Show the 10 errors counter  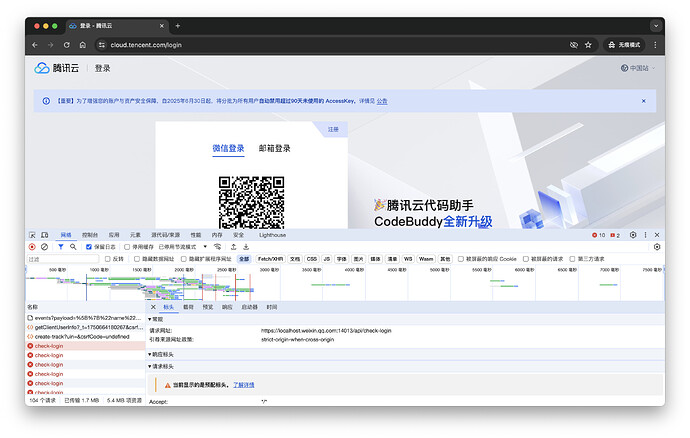(598, 235)
